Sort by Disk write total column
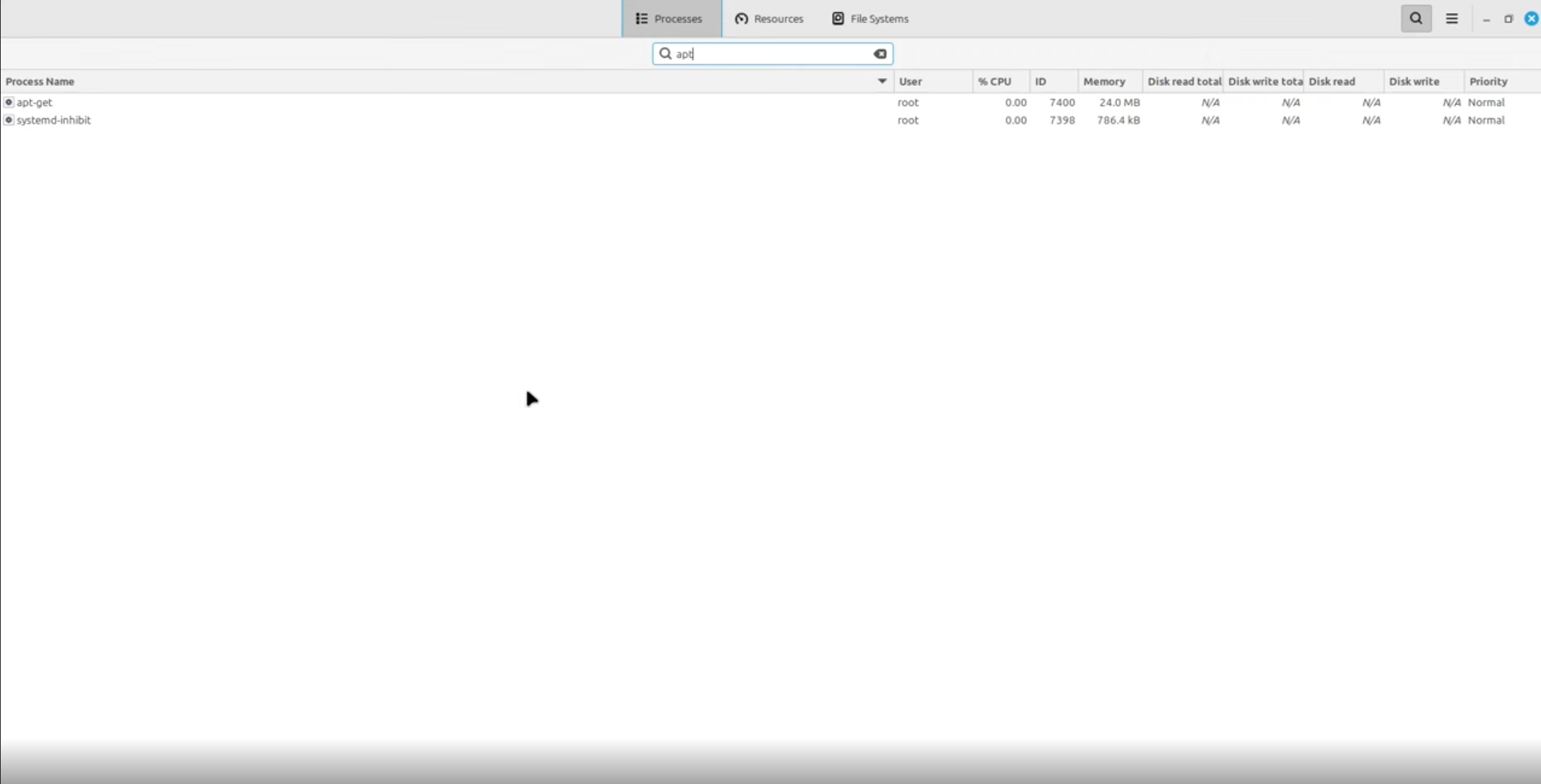The image size is (1541, 784). 1264,82
